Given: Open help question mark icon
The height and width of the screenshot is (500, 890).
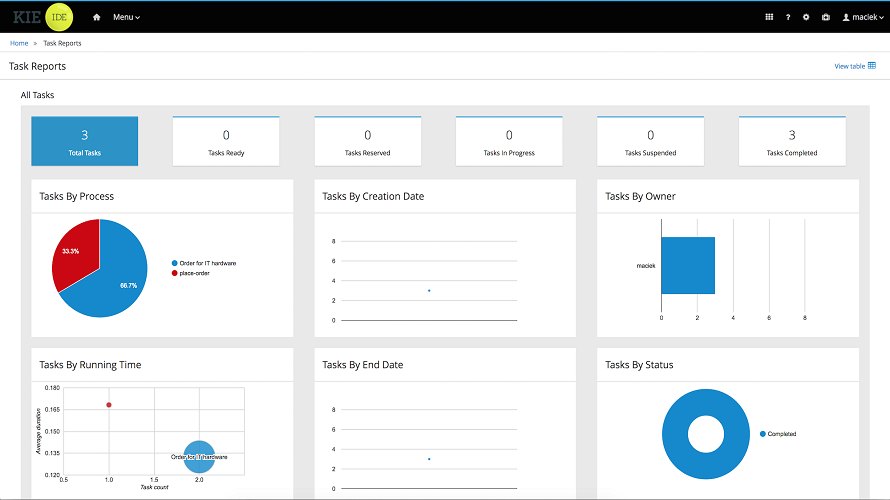Looking at the screenshot, I should 788,17.
